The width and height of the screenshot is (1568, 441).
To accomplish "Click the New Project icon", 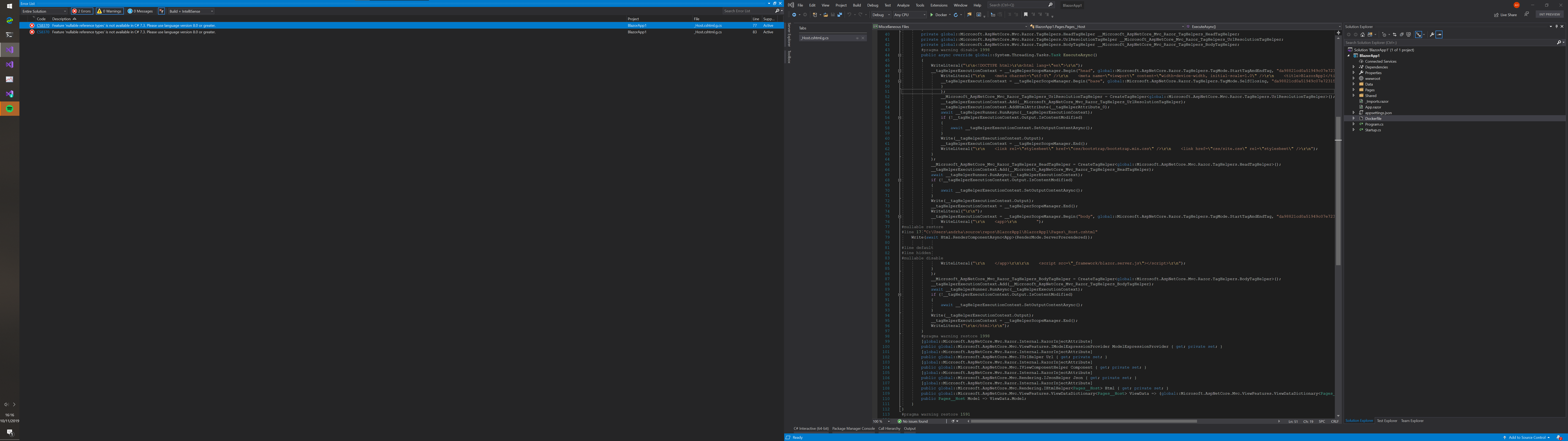I will (x=815, y=15).
